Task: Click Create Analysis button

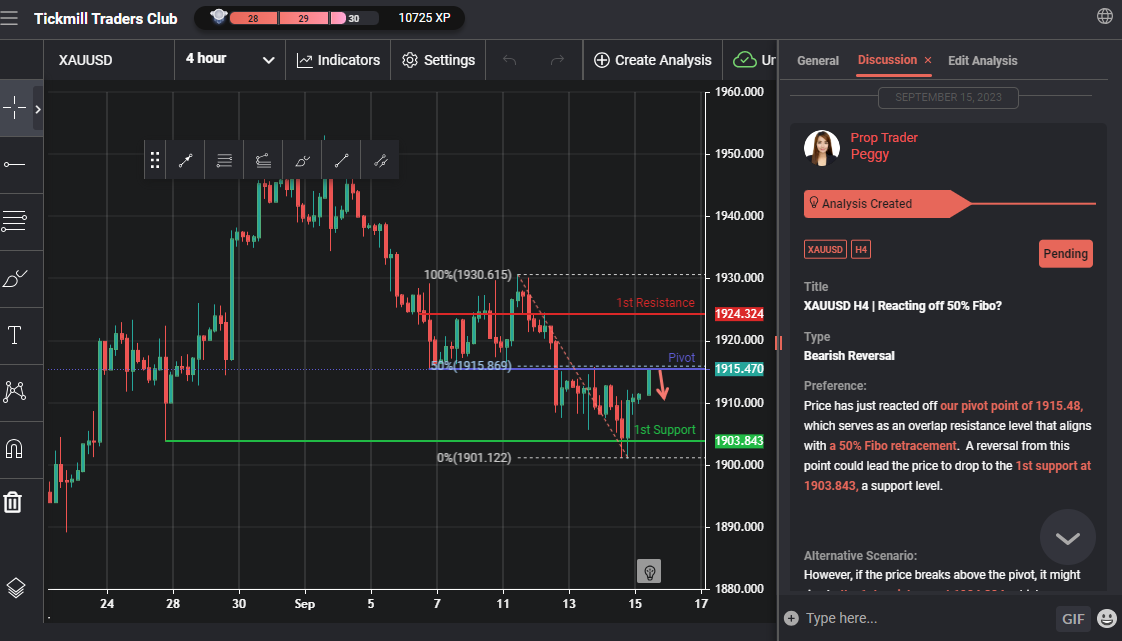Action: tap(653, 60)
